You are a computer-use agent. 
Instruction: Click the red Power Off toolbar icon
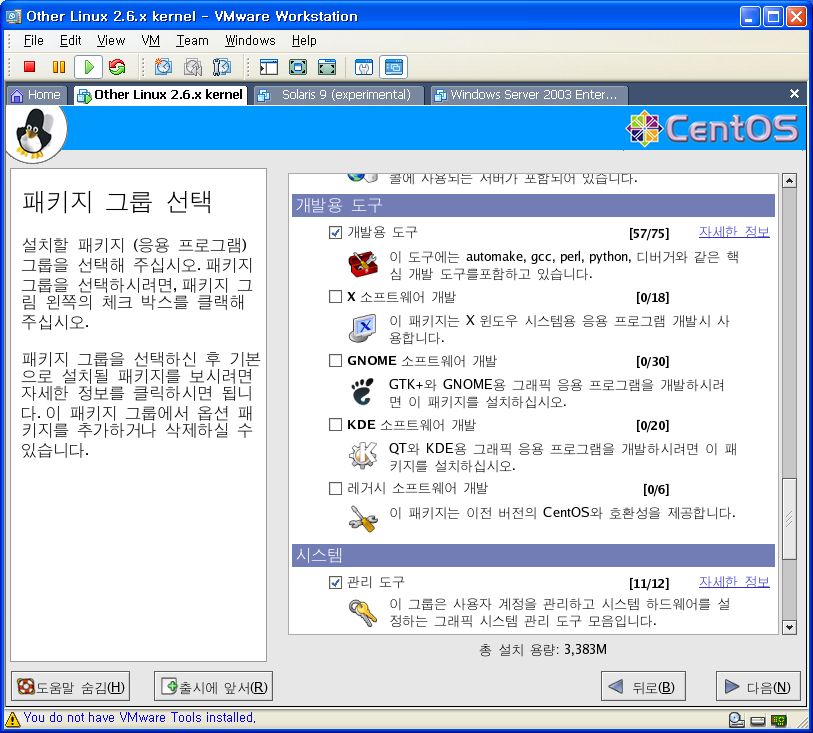(x=29, y=67)
